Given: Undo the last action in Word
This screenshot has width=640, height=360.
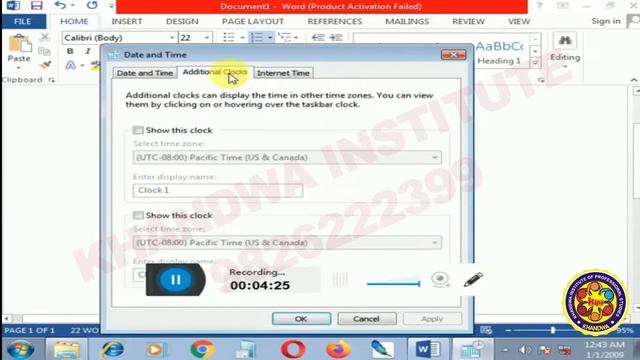Looking at the screenshot, I should point(60,5).
